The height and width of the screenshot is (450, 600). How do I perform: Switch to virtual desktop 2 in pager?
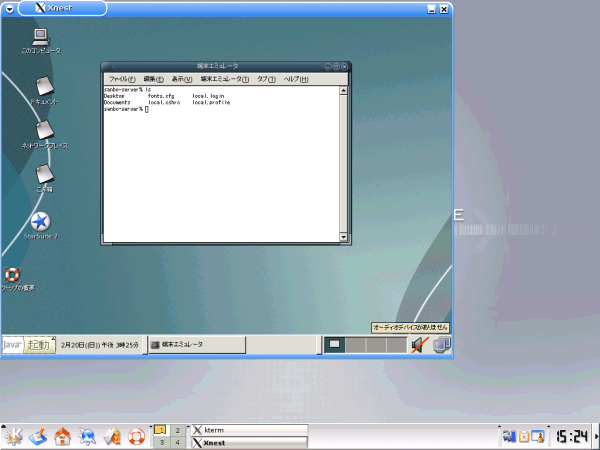tap(177, 429)
